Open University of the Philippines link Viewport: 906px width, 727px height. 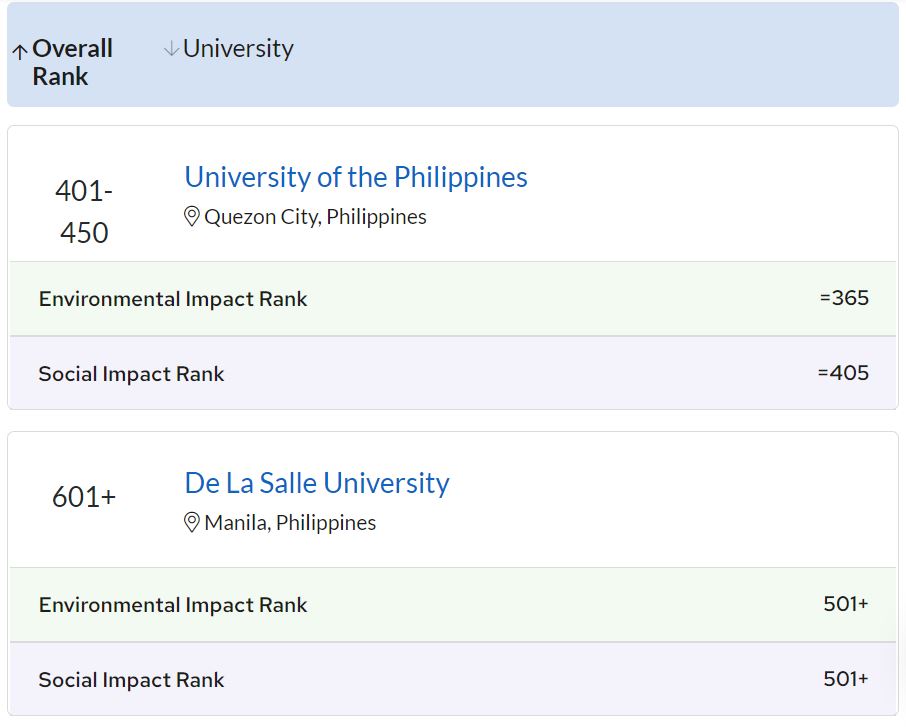click(356, 177)
